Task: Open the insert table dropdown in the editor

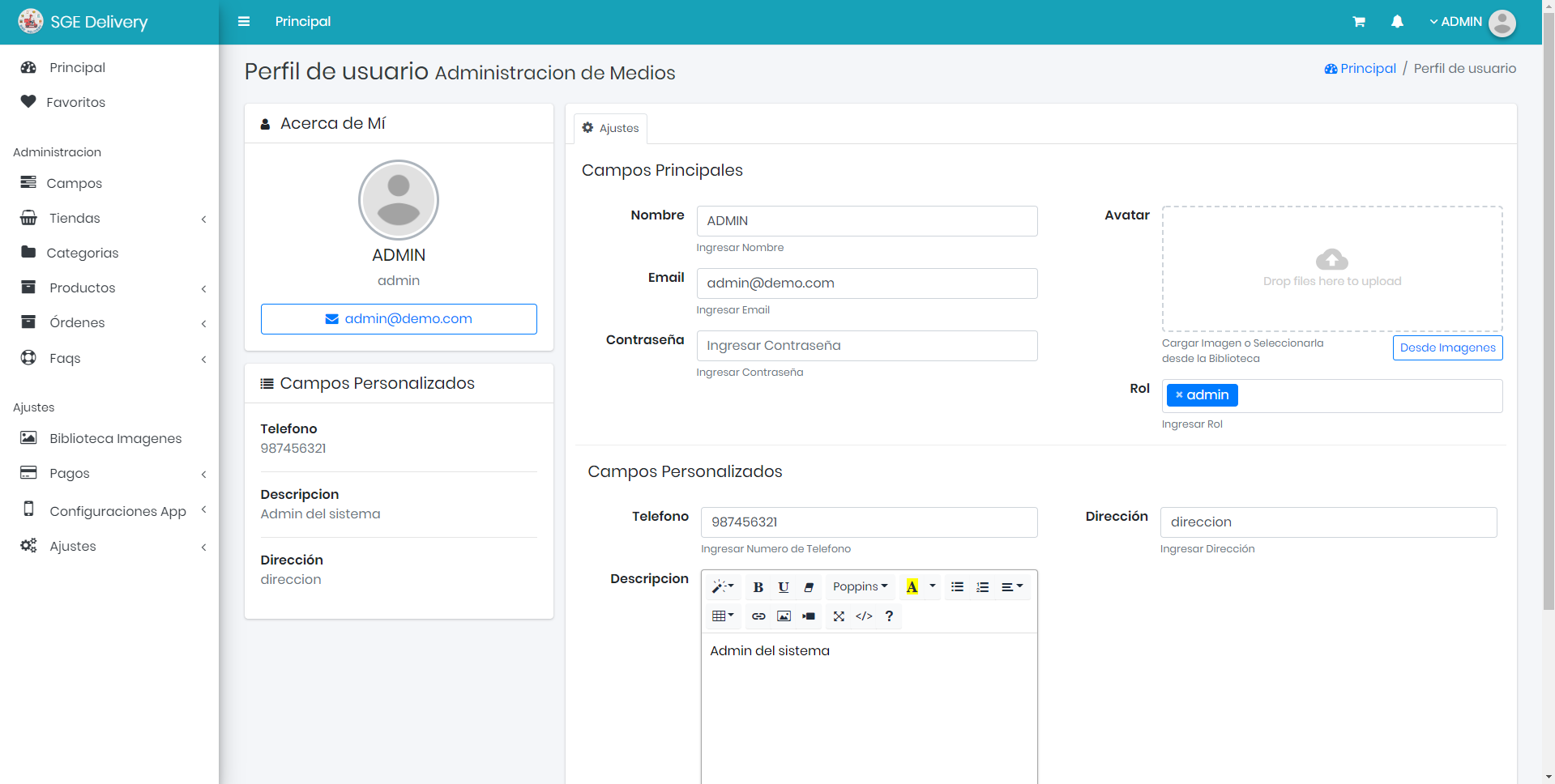Action: pos(722,616)
